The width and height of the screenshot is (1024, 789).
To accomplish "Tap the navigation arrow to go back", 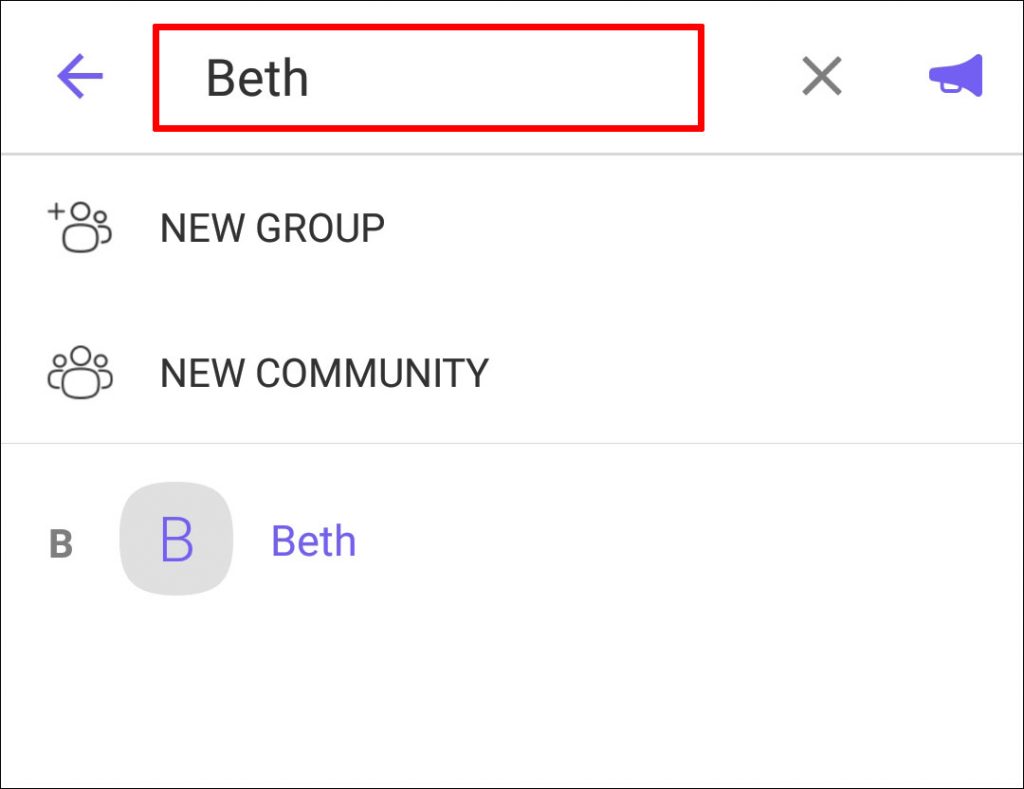I will (79, 74).
